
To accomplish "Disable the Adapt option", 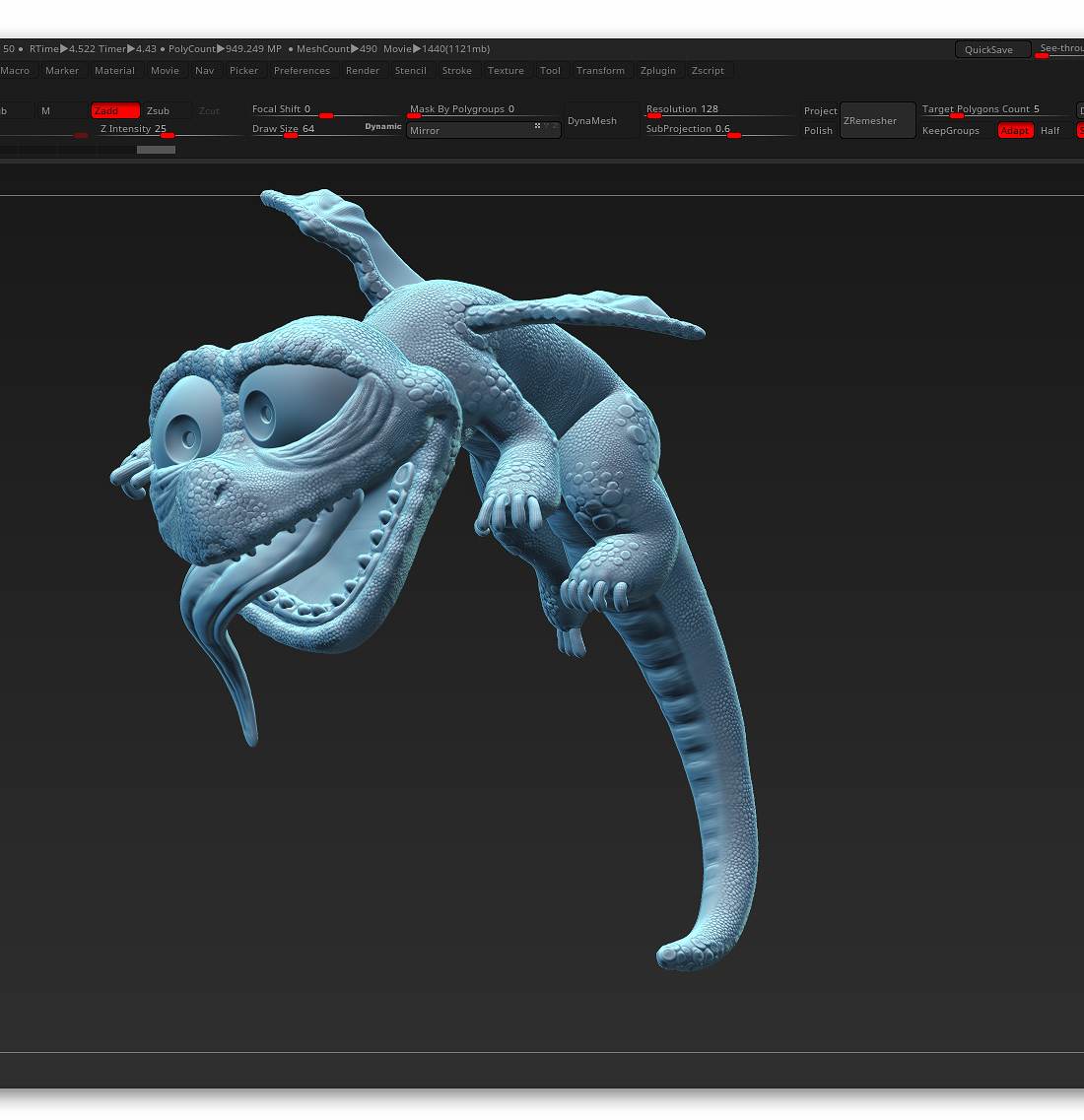I will tap(1015, 131).
